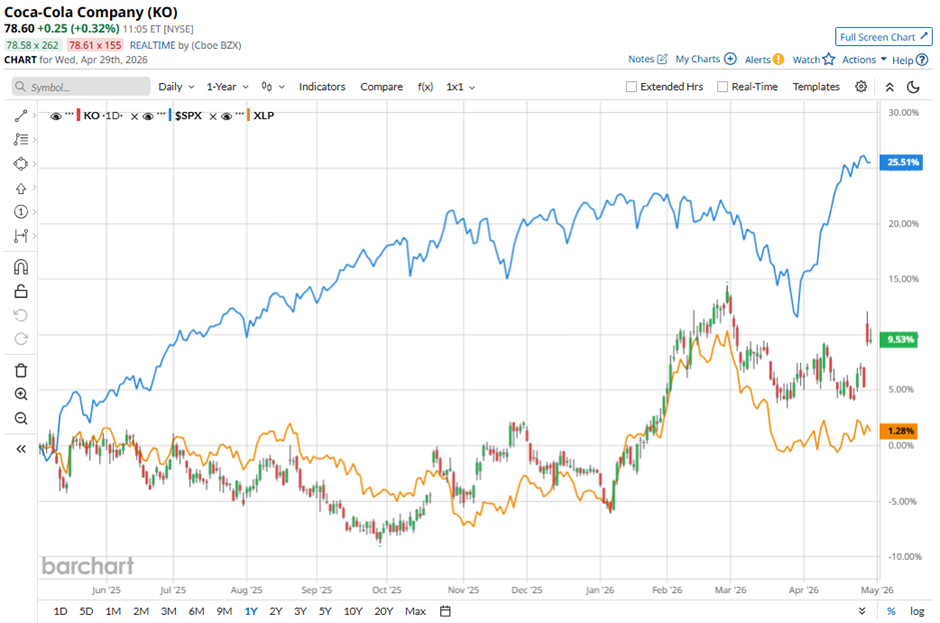This screenshot has height=623, width=940.
Task: Click the Full Screen Chart button
Action: click(x=883, y=37)
